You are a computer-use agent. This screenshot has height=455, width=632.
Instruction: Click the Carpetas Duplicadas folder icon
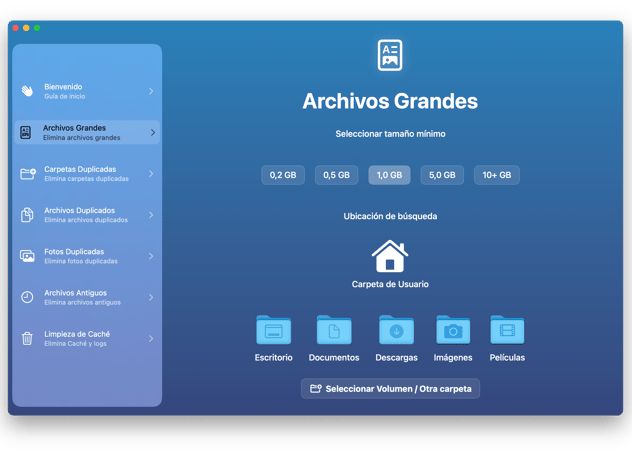point(28,174)
